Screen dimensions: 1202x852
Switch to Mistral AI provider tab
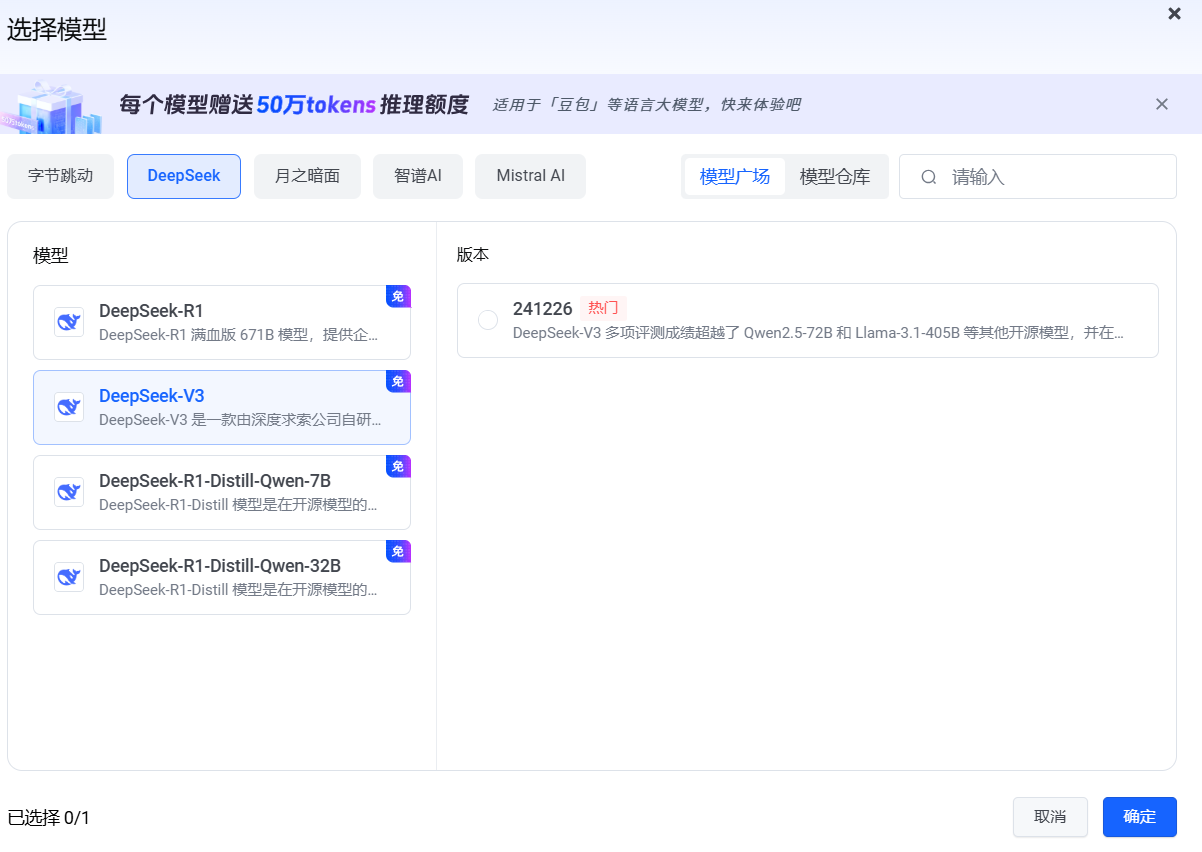pos(530,176)
